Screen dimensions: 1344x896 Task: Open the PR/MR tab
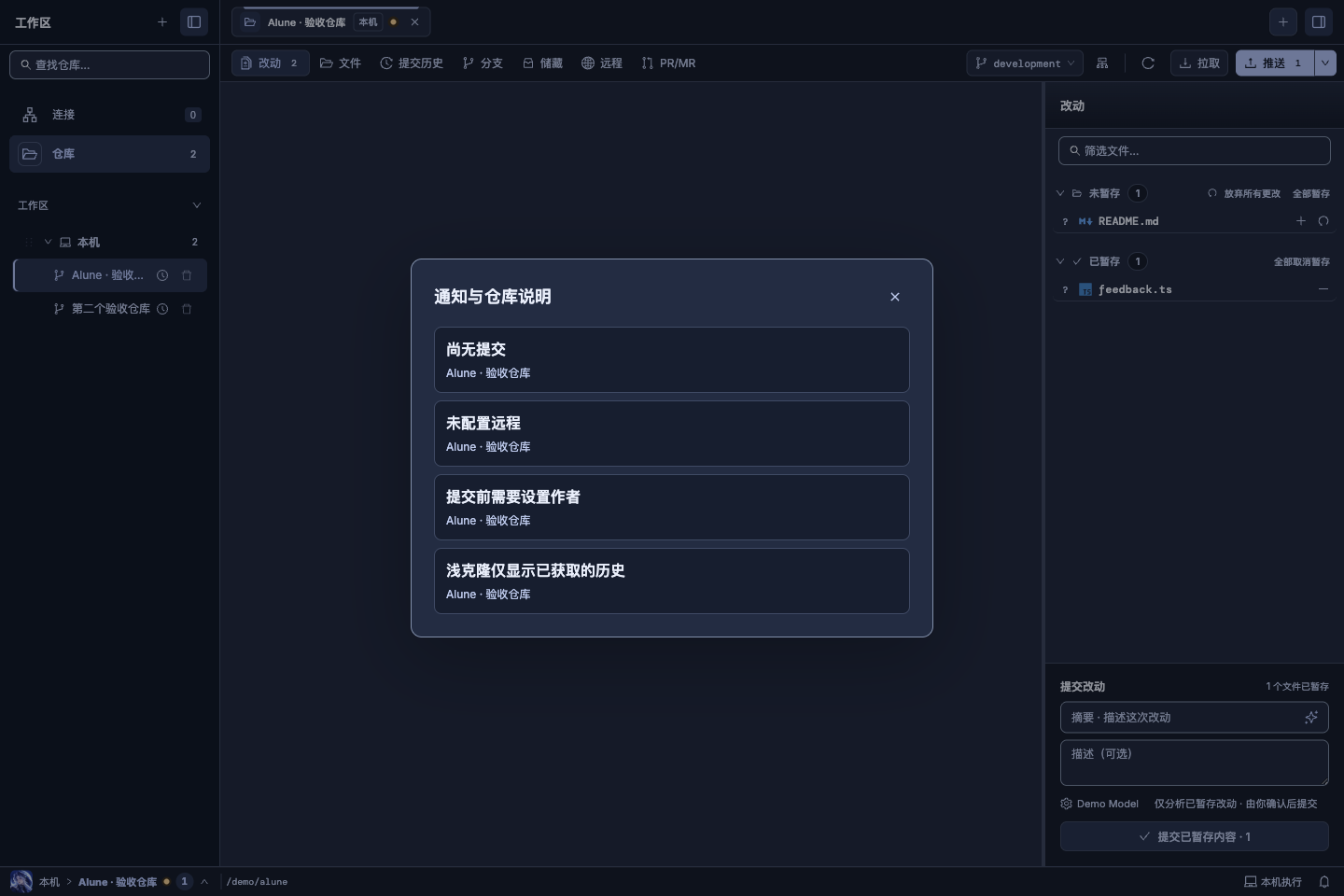(x=668, y=63)
